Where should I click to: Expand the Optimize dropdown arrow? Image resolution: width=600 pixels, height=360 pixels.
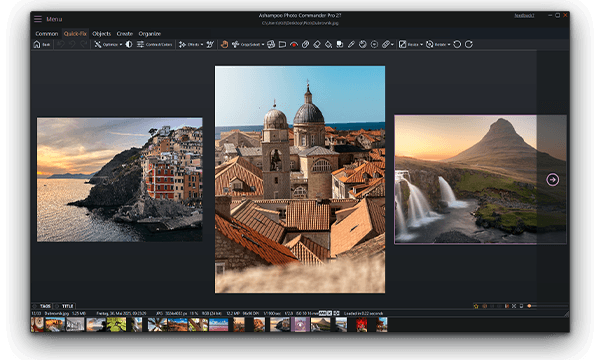pos(121,45)
